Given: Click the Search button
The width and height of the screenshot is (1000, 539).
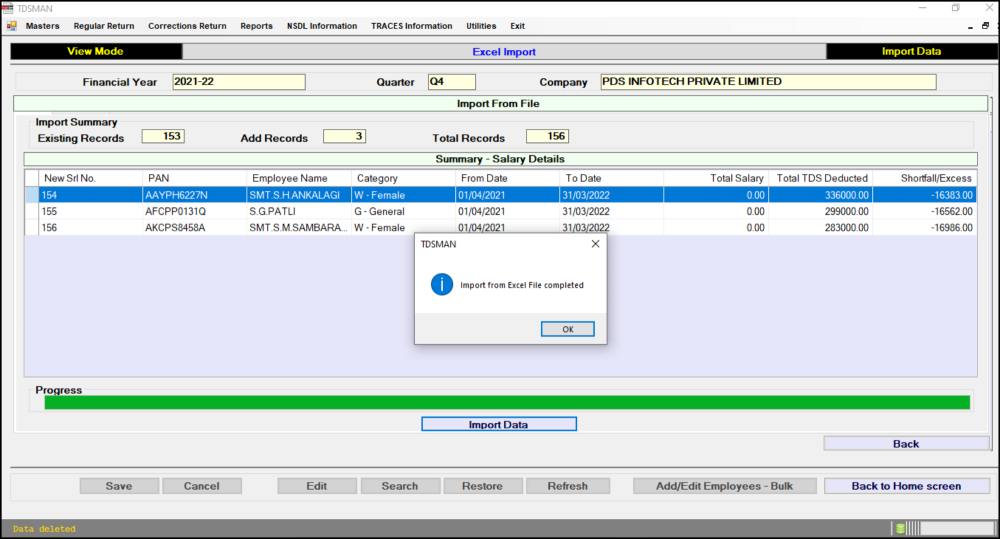Looking at the screenshot, I should point(400,486).
